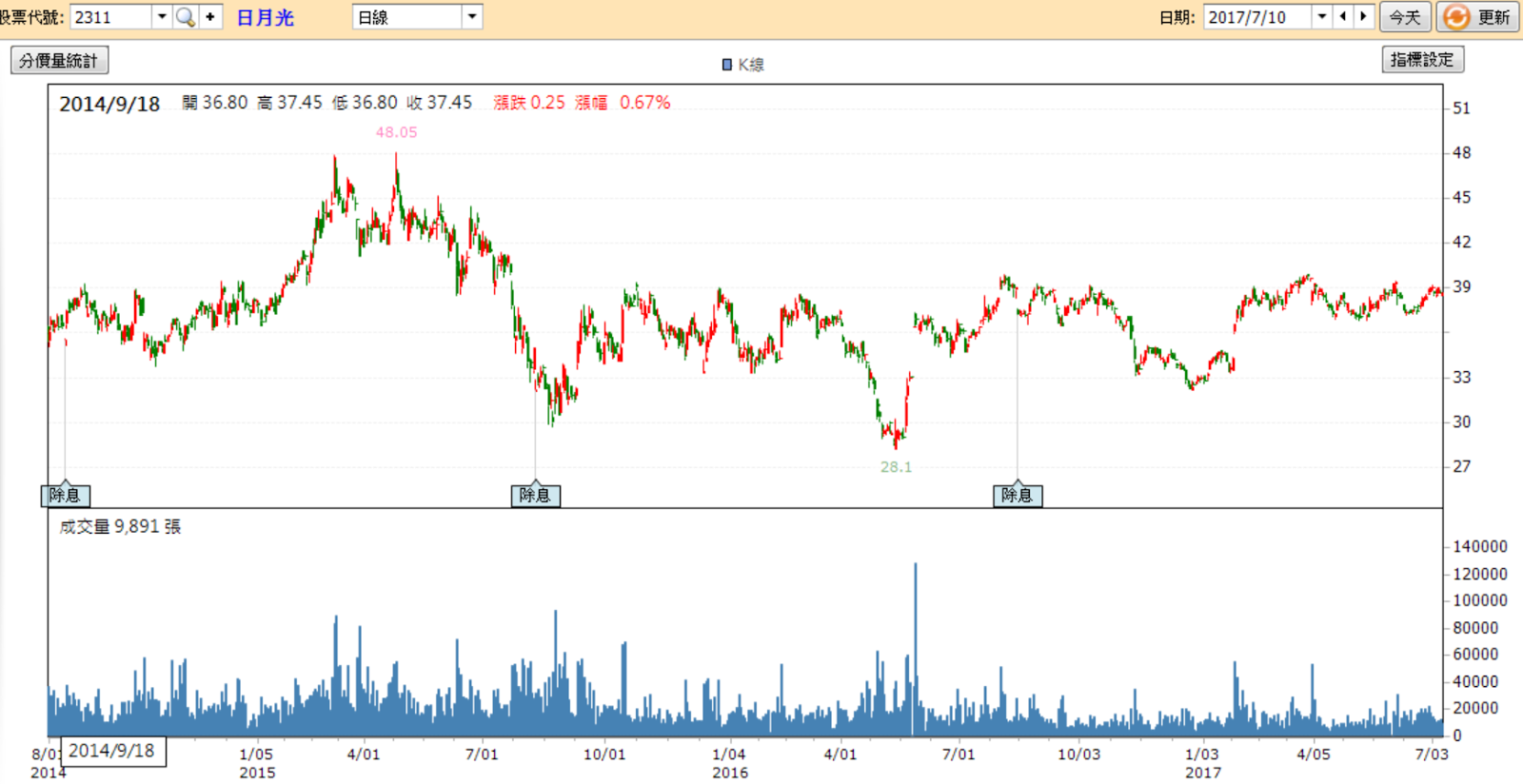1523x784 pixels.
Task: Click the 股票代號 label
Action: coord(31,17)
